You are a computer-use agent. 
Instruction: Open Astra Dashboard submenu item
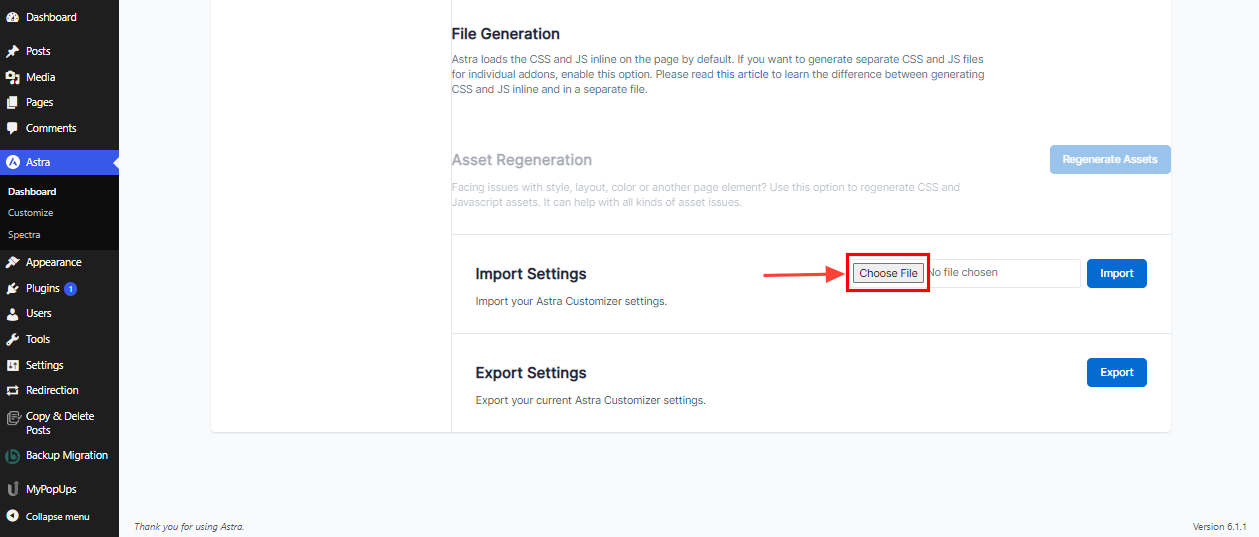point(32,191)
